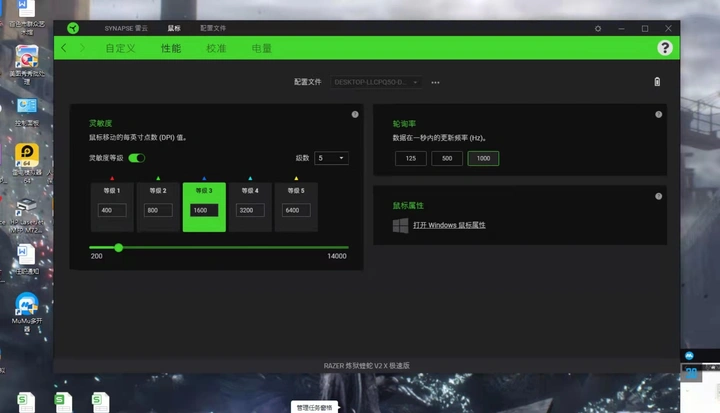Select 500 Hz polling rate
Viewport: 720px width, 413px height.
pyautogui.click(x=447, y=158)
